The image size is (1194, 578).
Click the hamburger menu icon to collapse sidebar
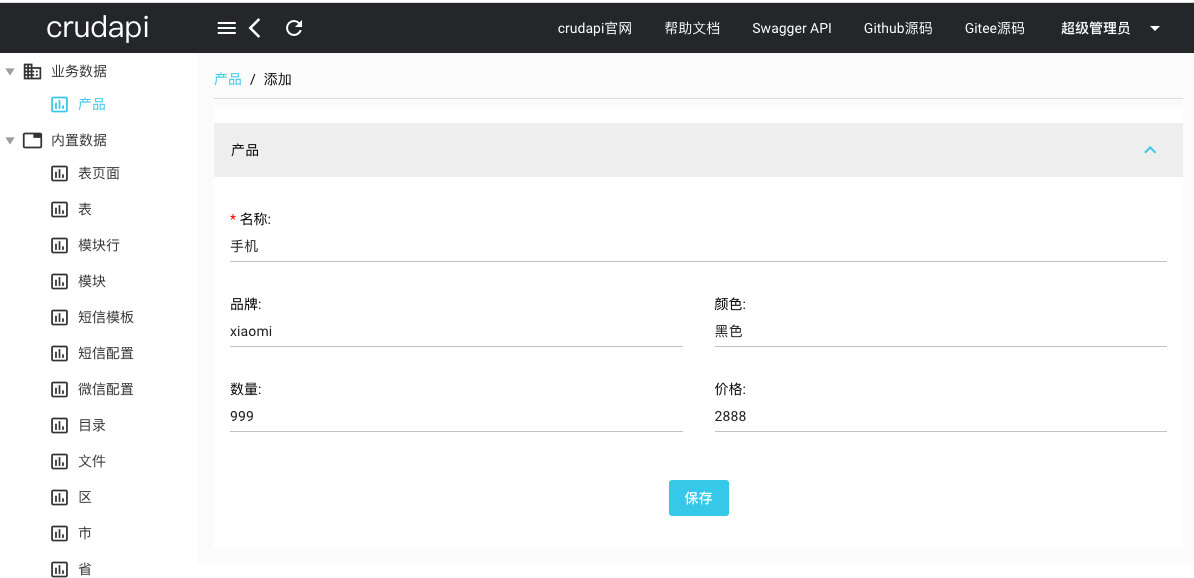pos(226,28)
